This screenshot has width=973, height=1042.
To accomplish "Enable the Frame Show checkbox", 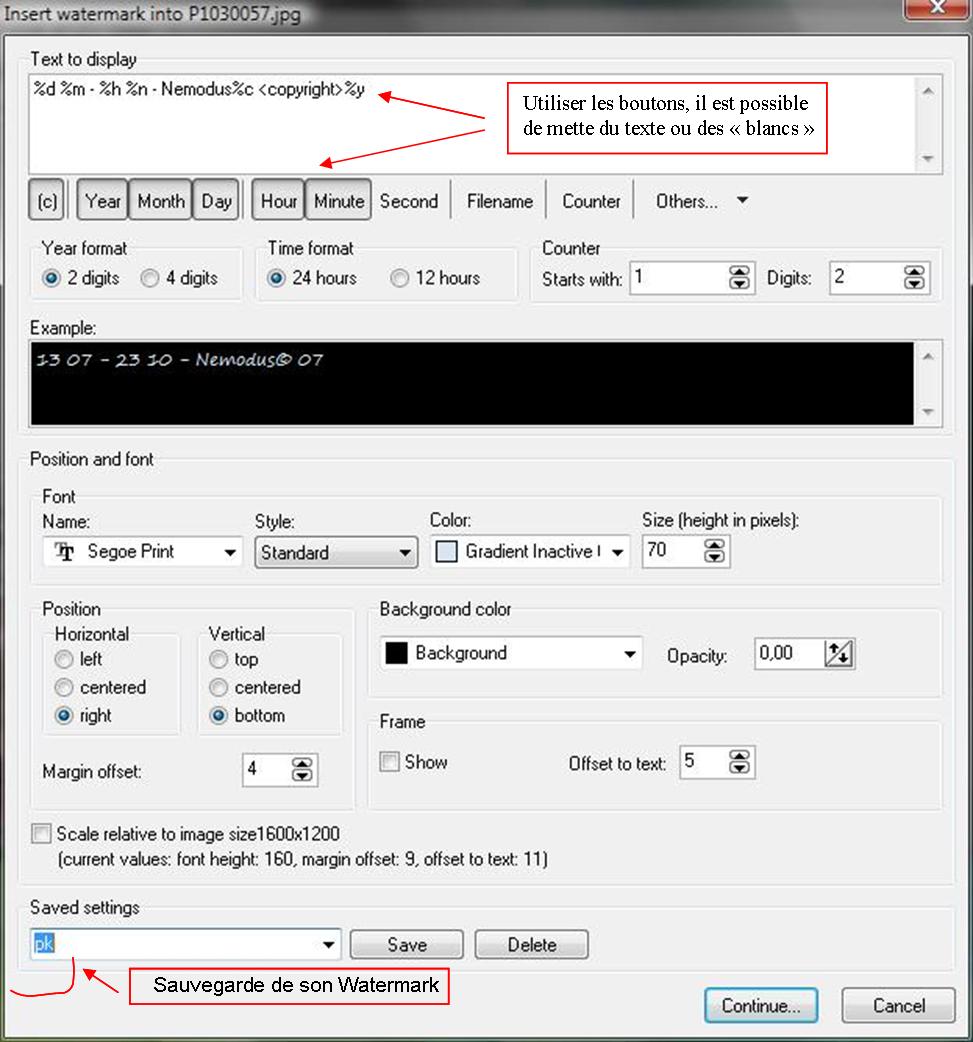I will coord(390,762).
